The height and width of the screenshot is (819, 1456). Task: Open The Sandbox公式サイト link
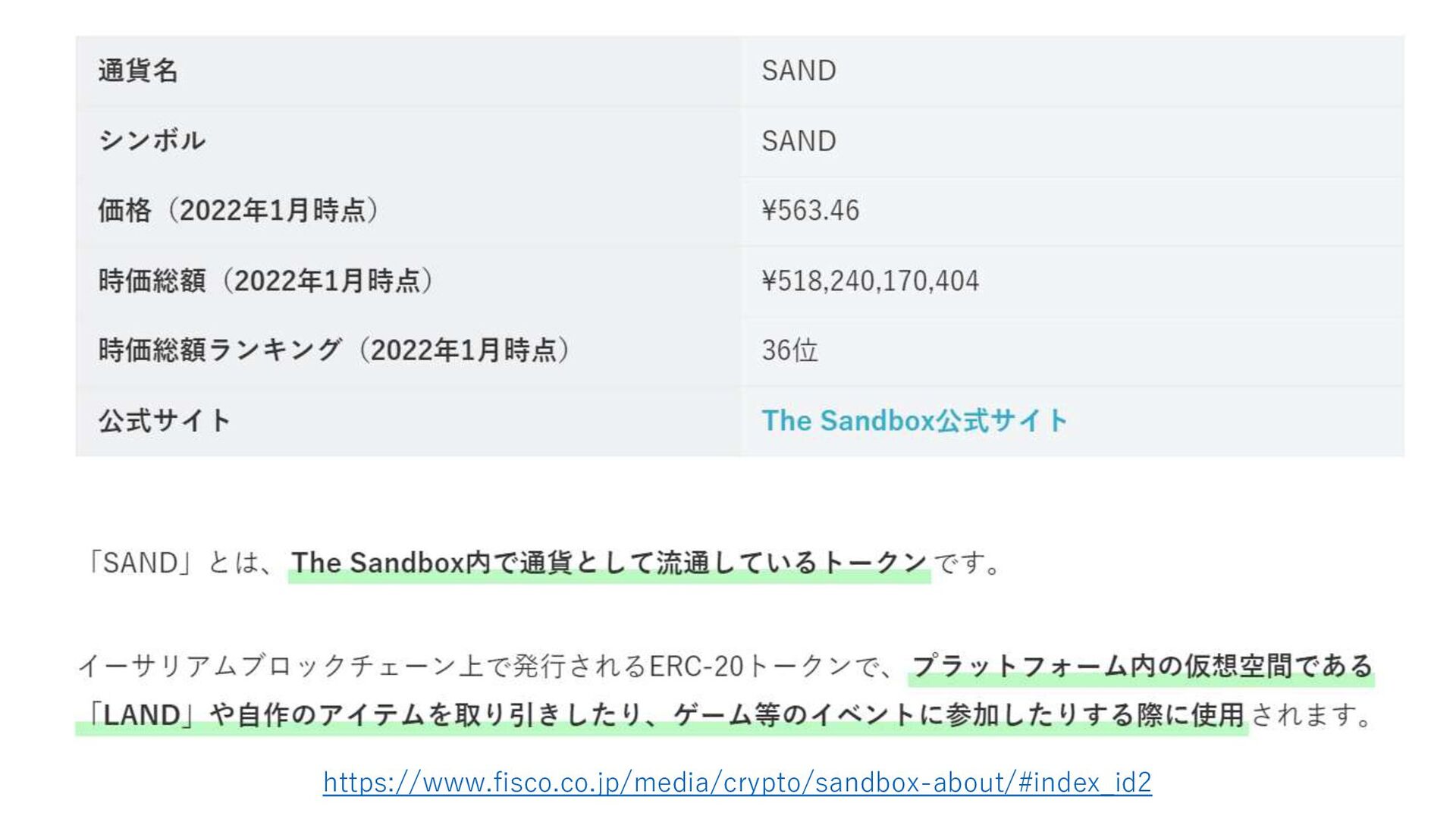(915, 421)
